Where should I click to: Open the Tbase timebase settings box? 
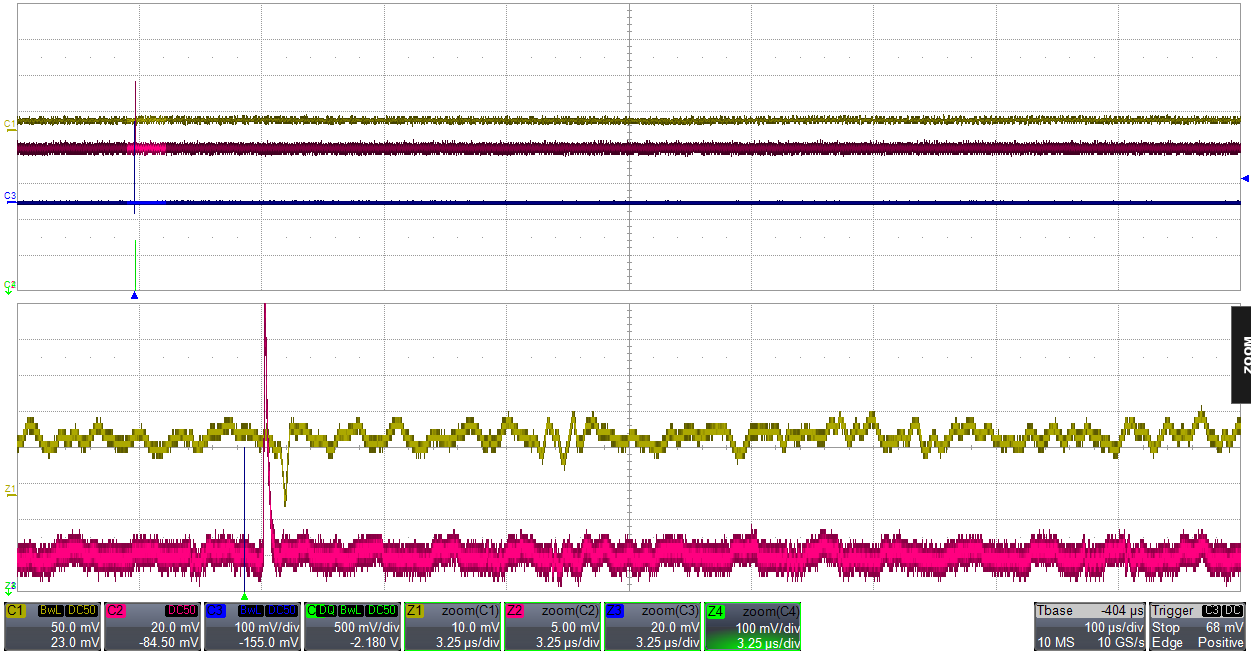pyautogui.click(x=1089, y=626)
